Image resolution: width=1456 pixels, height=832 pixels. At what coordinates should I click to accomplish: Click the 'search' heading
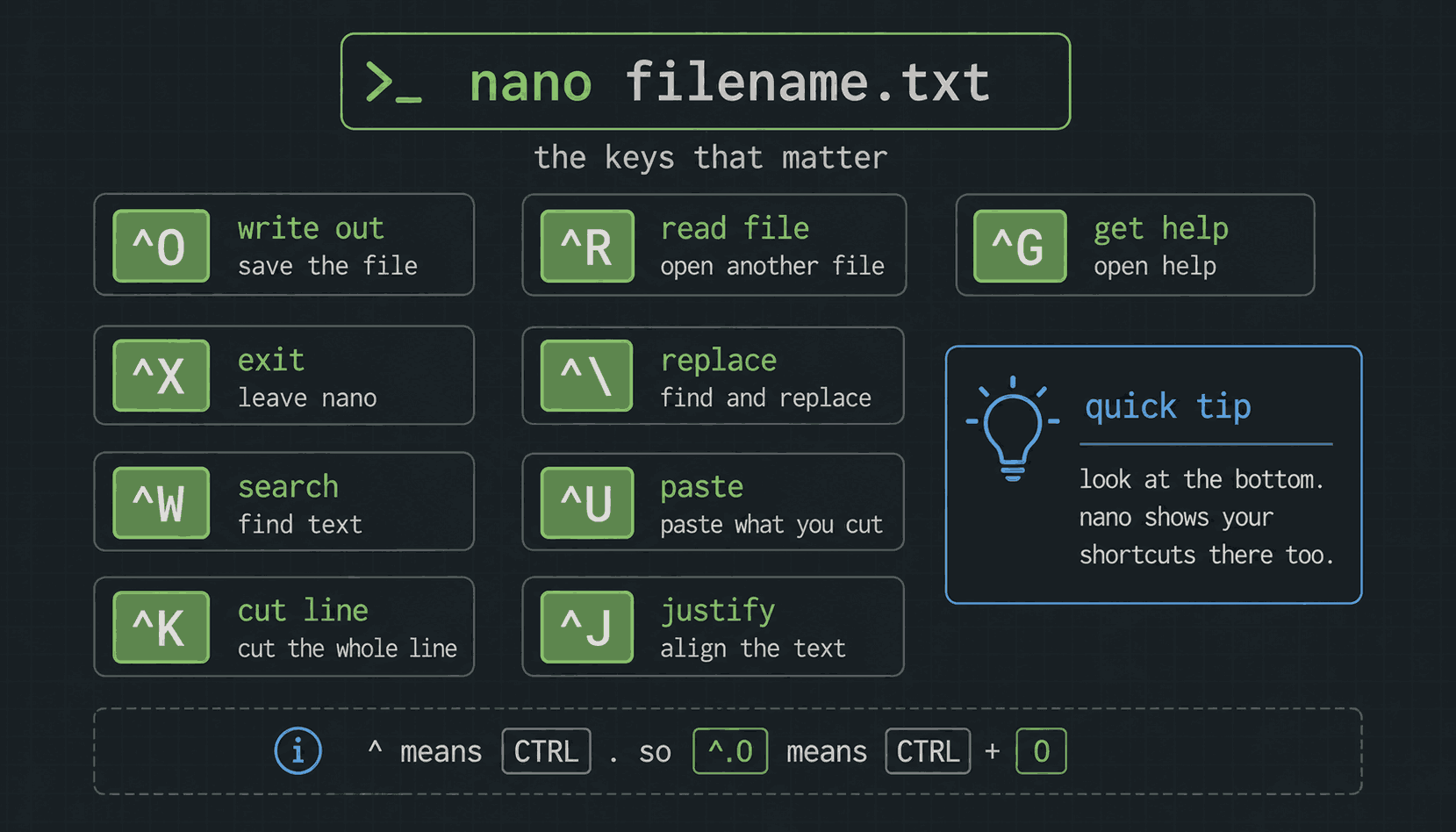288,487
